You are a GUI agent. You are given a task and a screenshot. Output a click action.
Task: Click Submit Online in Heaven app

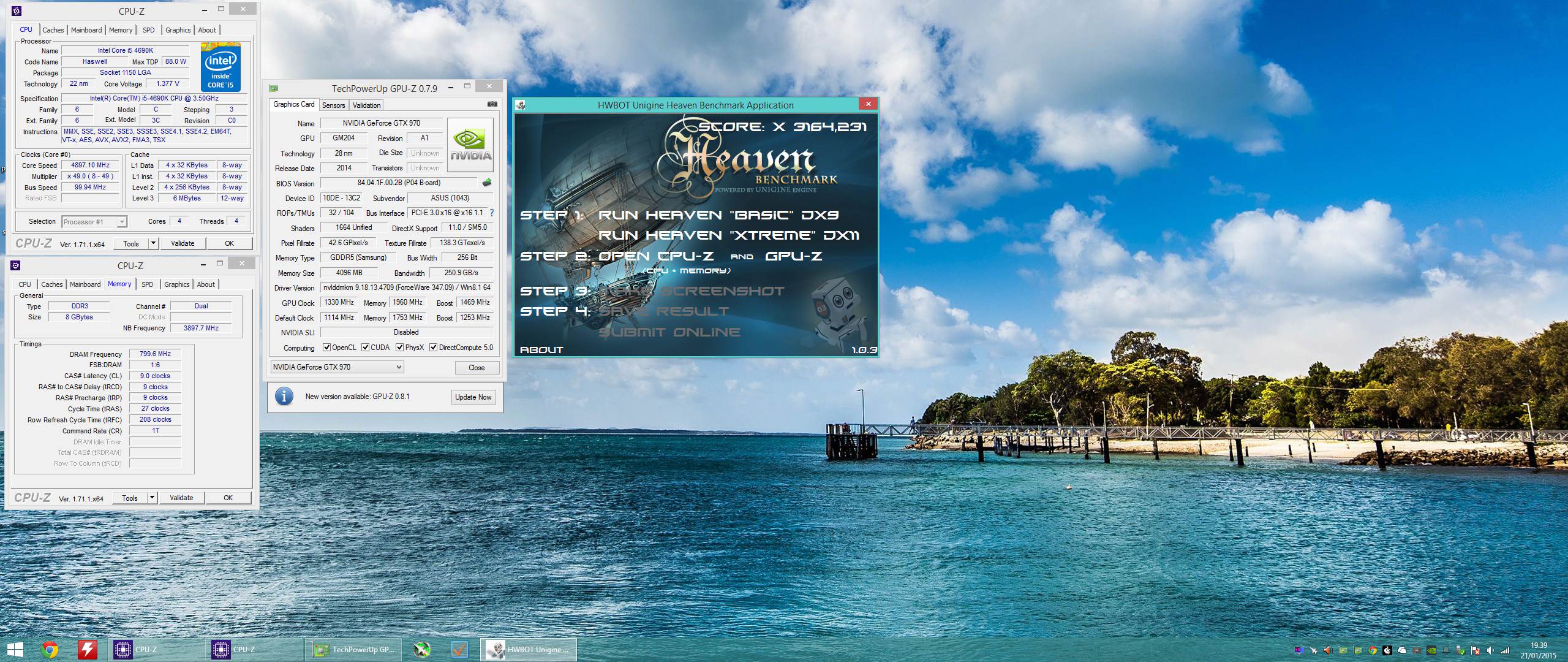click(669, 332)
